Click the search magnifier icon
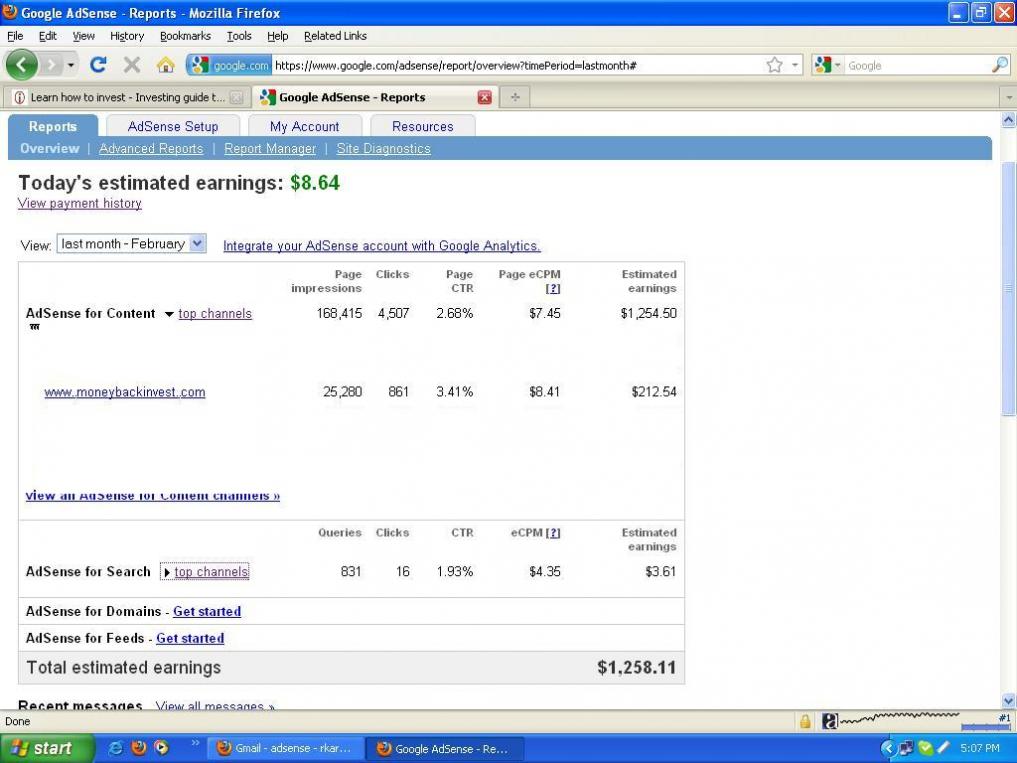 (999, 65)
